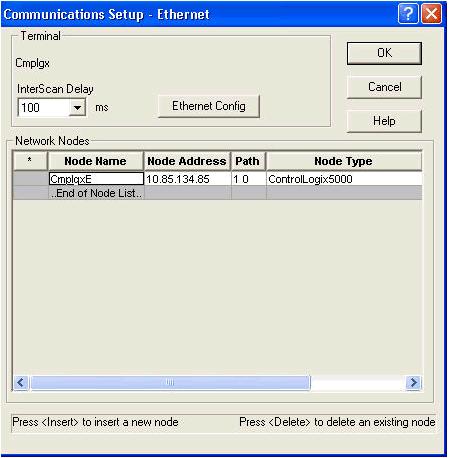
Task: Select node address 10.85.134.85
Action: coord(188,179)
